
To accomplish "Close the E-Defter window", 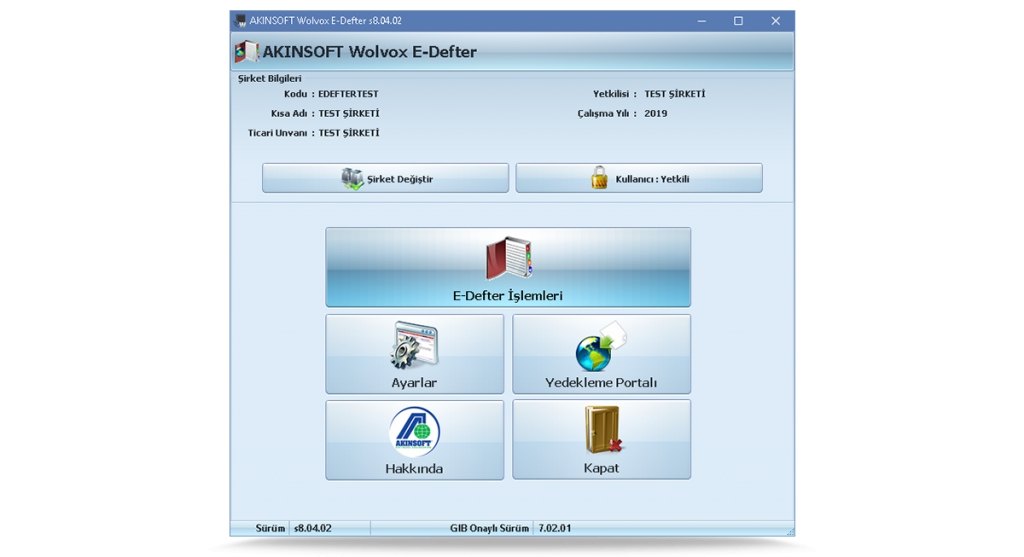I will 775,21.
